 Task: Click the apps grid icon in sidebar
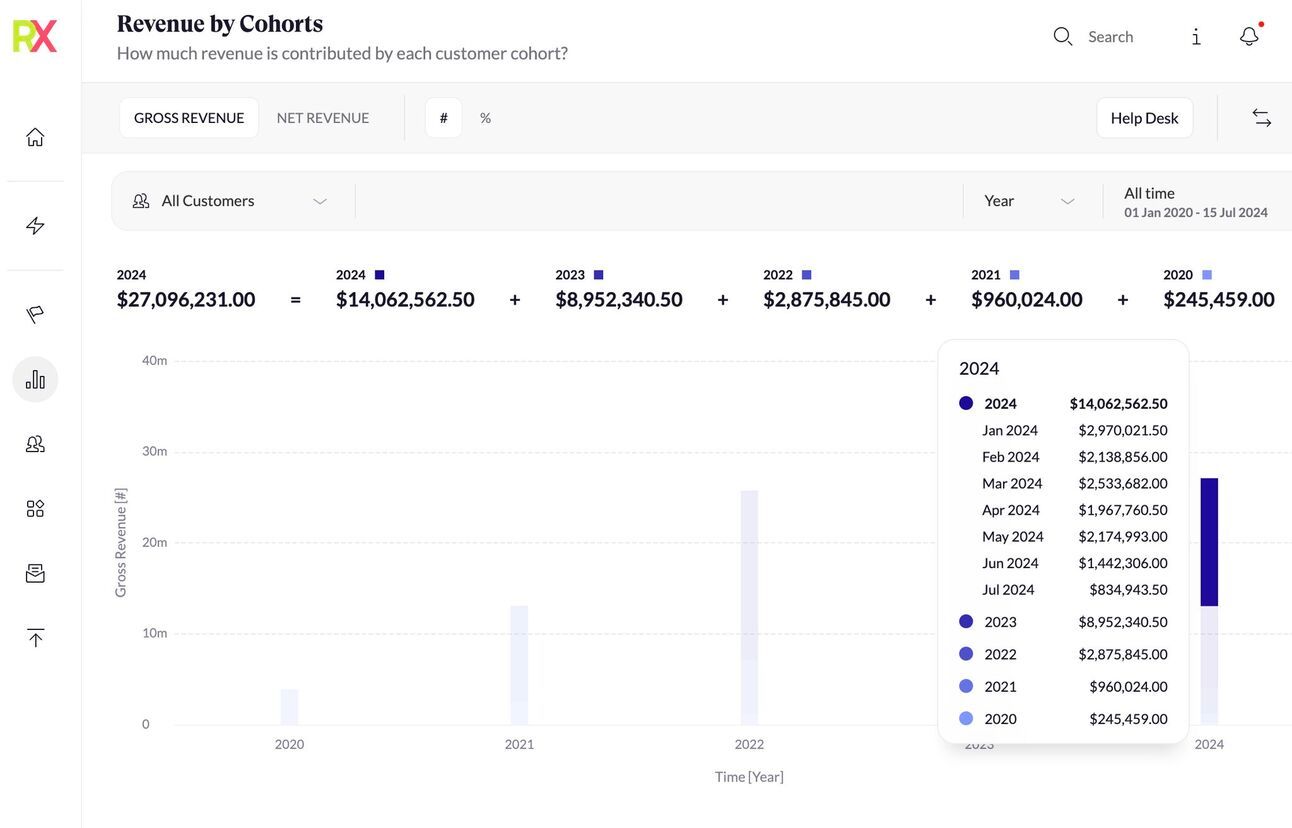click(x=35, y=509)
